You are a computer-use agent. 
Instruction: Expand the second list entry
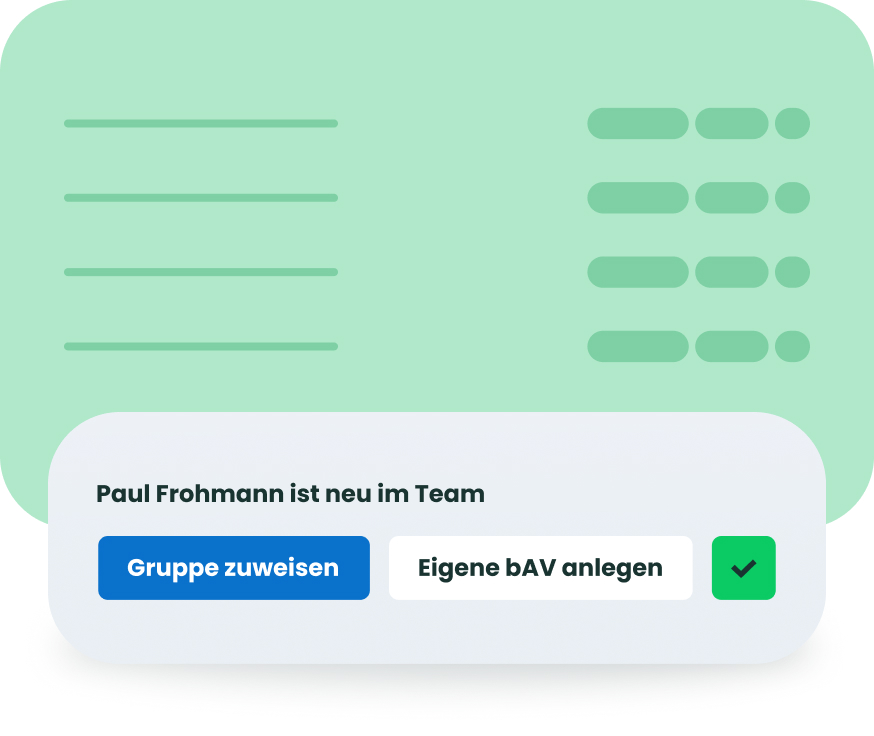point(200,198)
